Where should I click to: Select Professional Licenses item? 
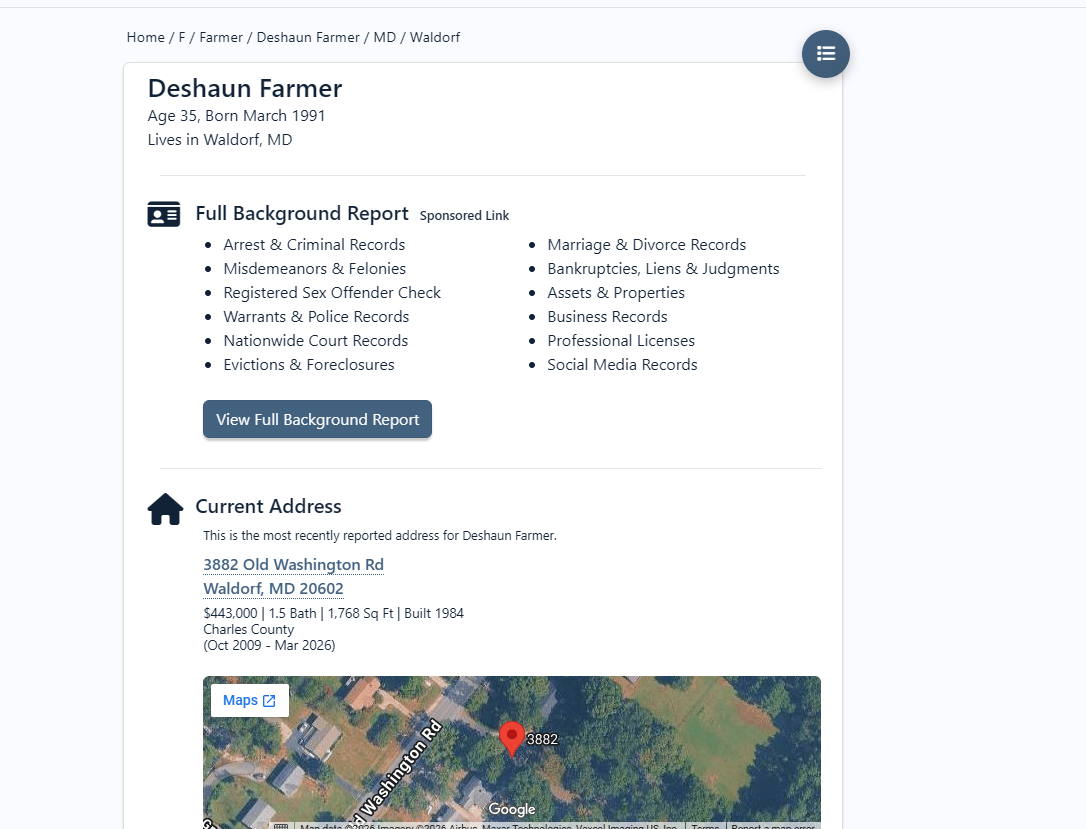[x=621, y=341]
